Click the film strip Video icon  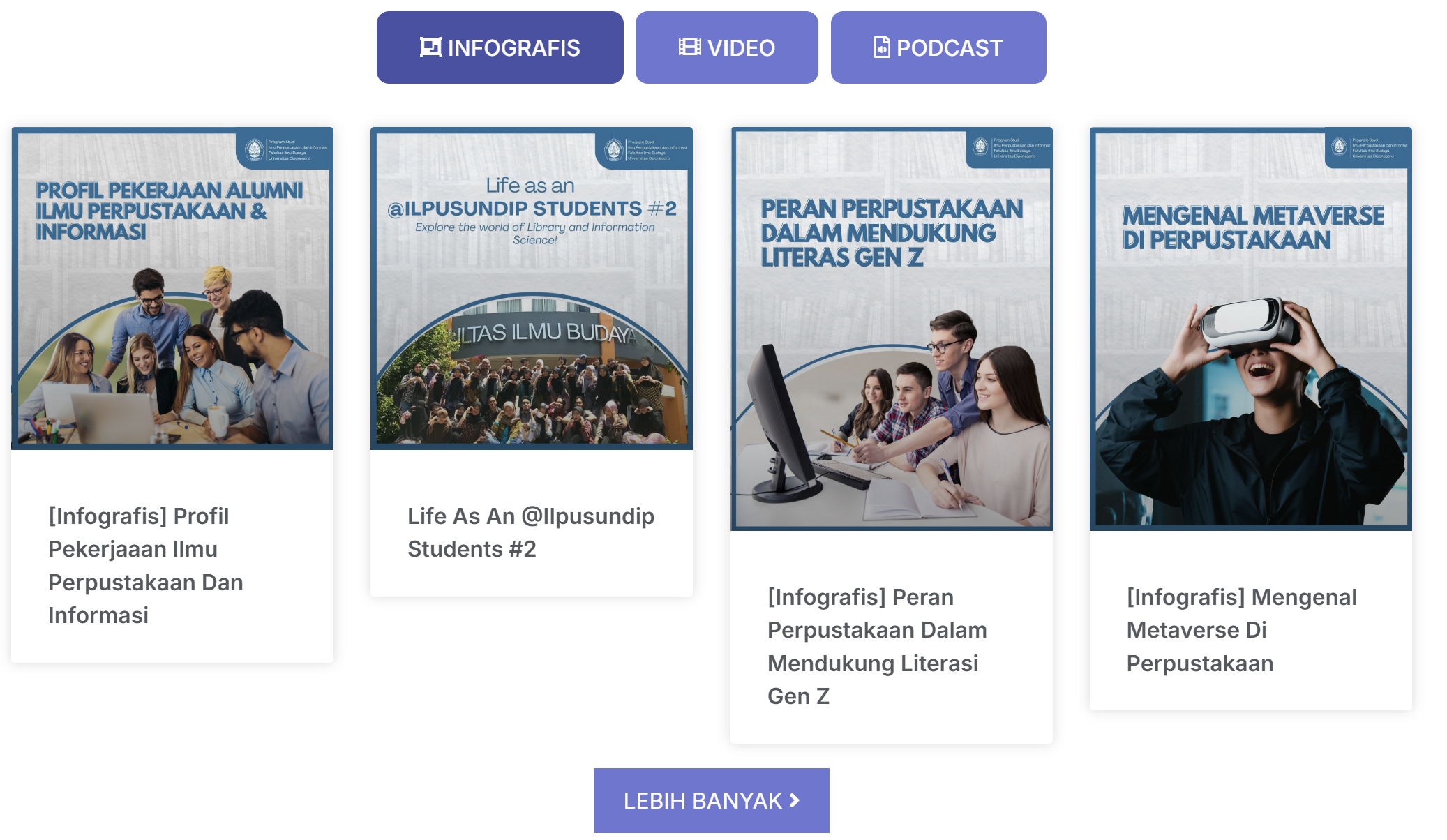tap(689, 47)
